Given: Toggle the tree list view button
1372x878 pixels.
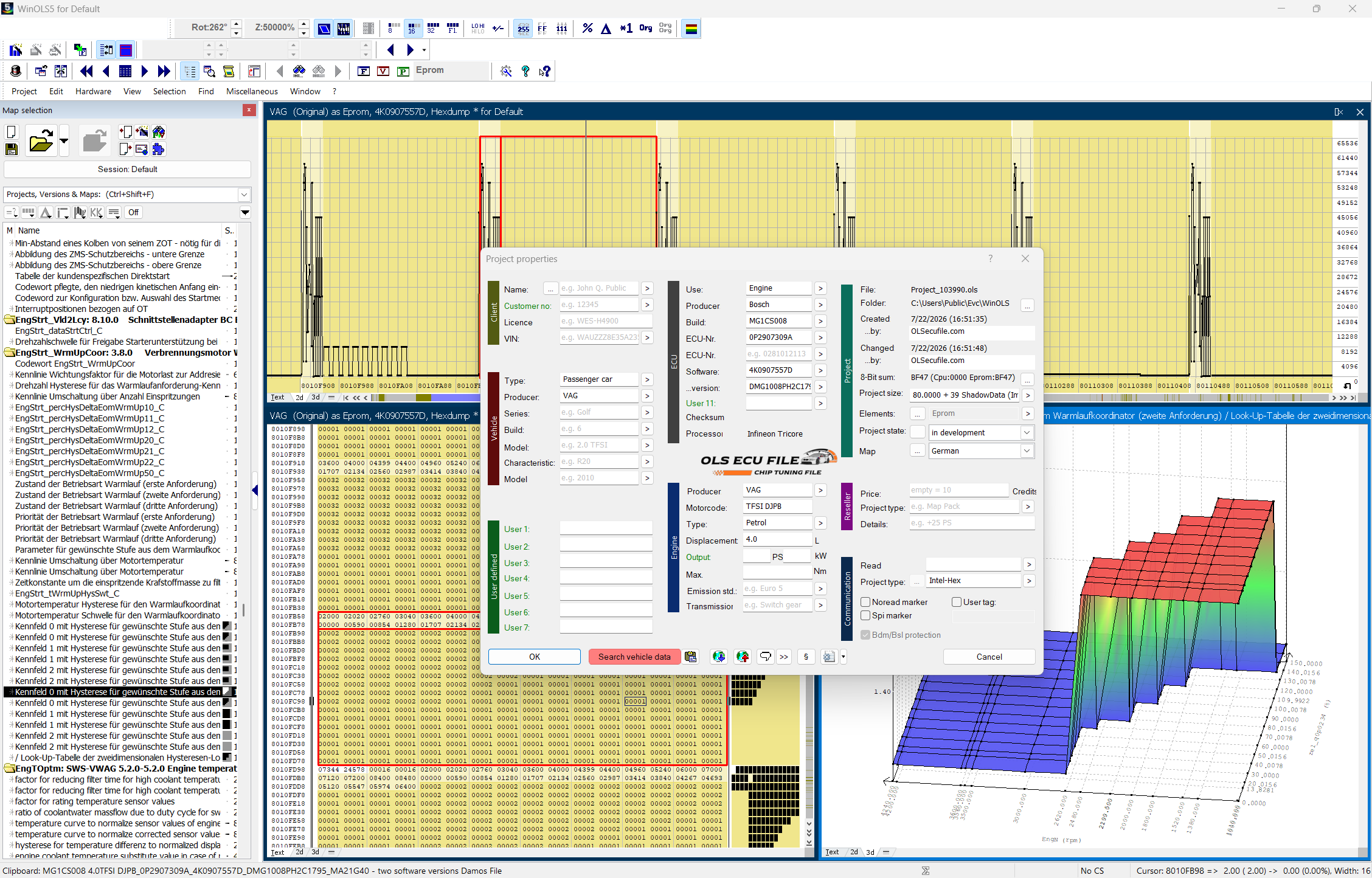Looking at the screenshot, I should (x=190, y=71).
